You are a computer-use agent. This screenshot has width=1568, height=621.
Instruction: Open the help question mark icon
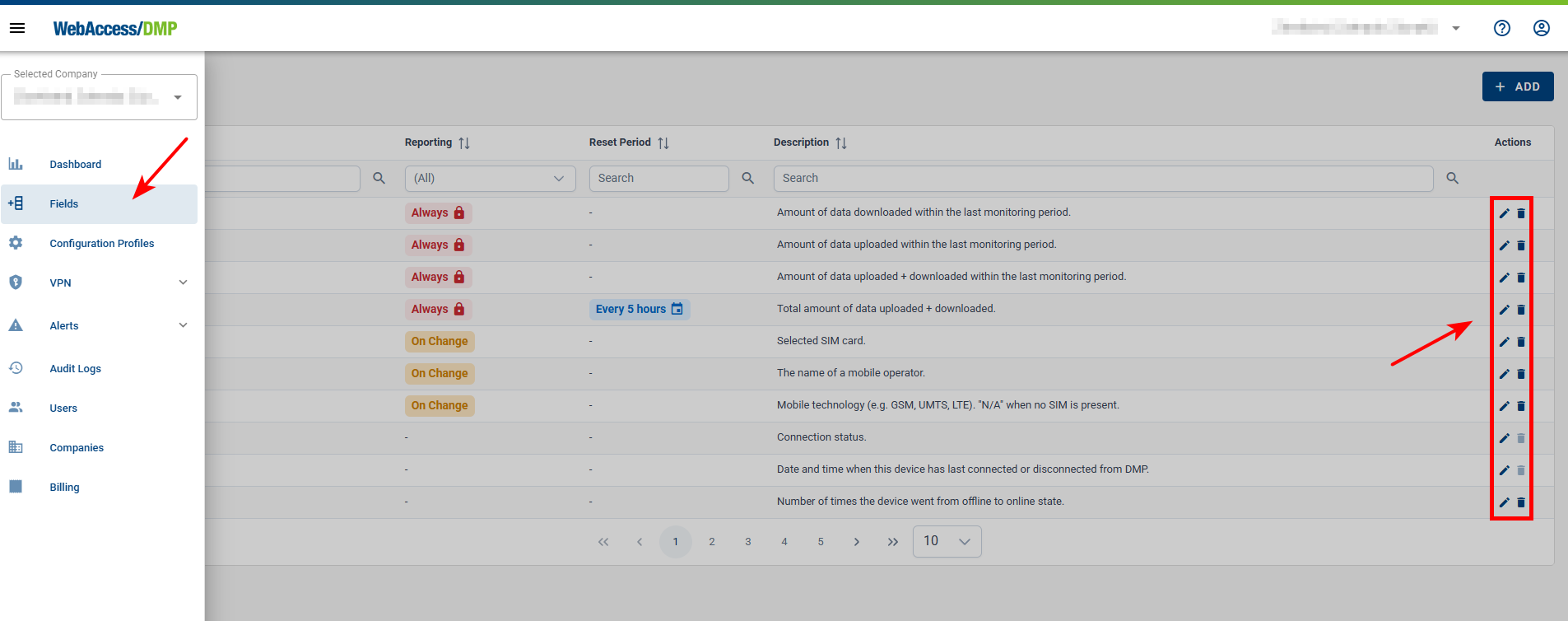pos(1502,28)
